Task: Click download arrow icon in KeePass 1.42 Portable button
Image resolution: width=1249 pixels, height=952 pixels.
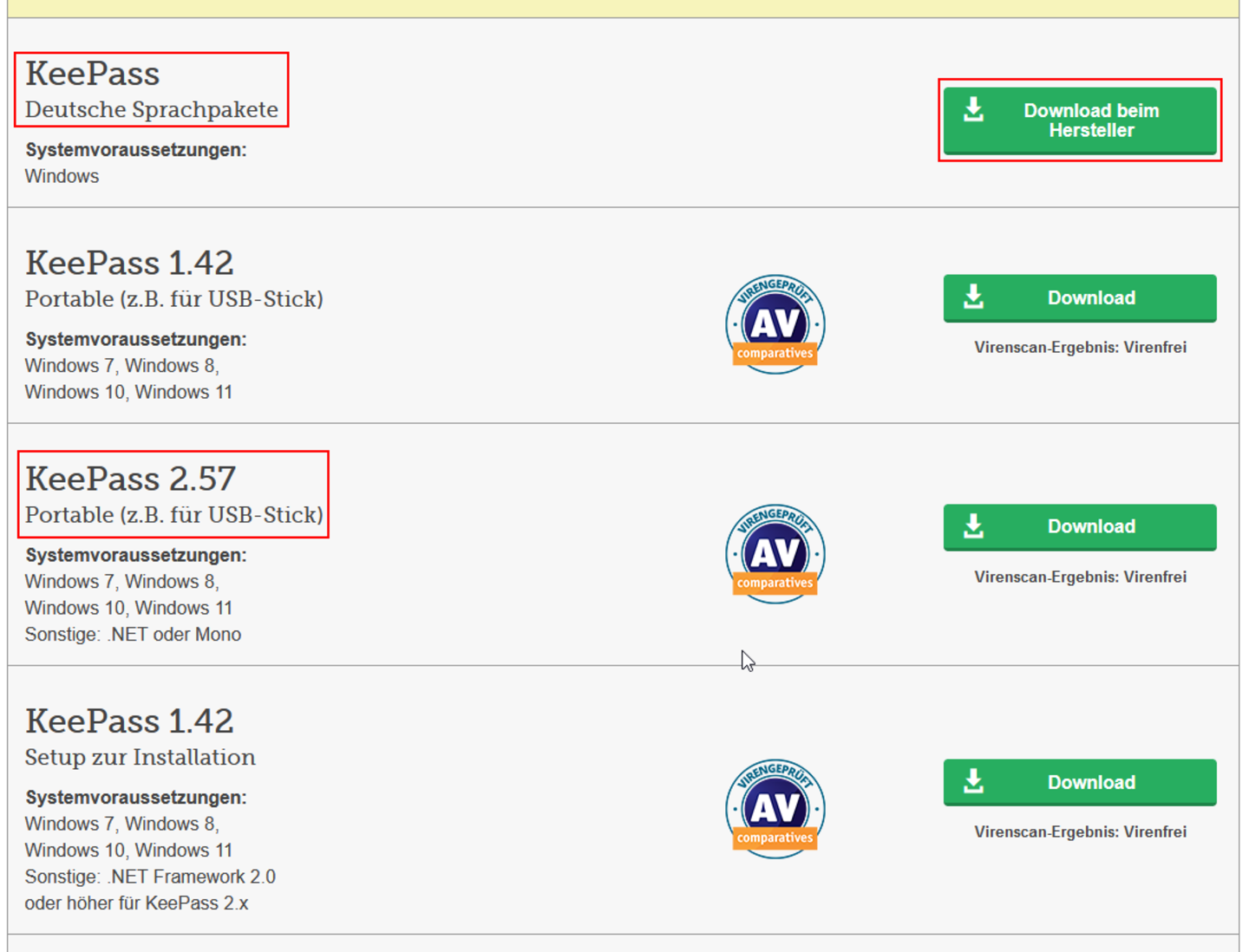Action: pyautogui.click(x=974, y=297)
